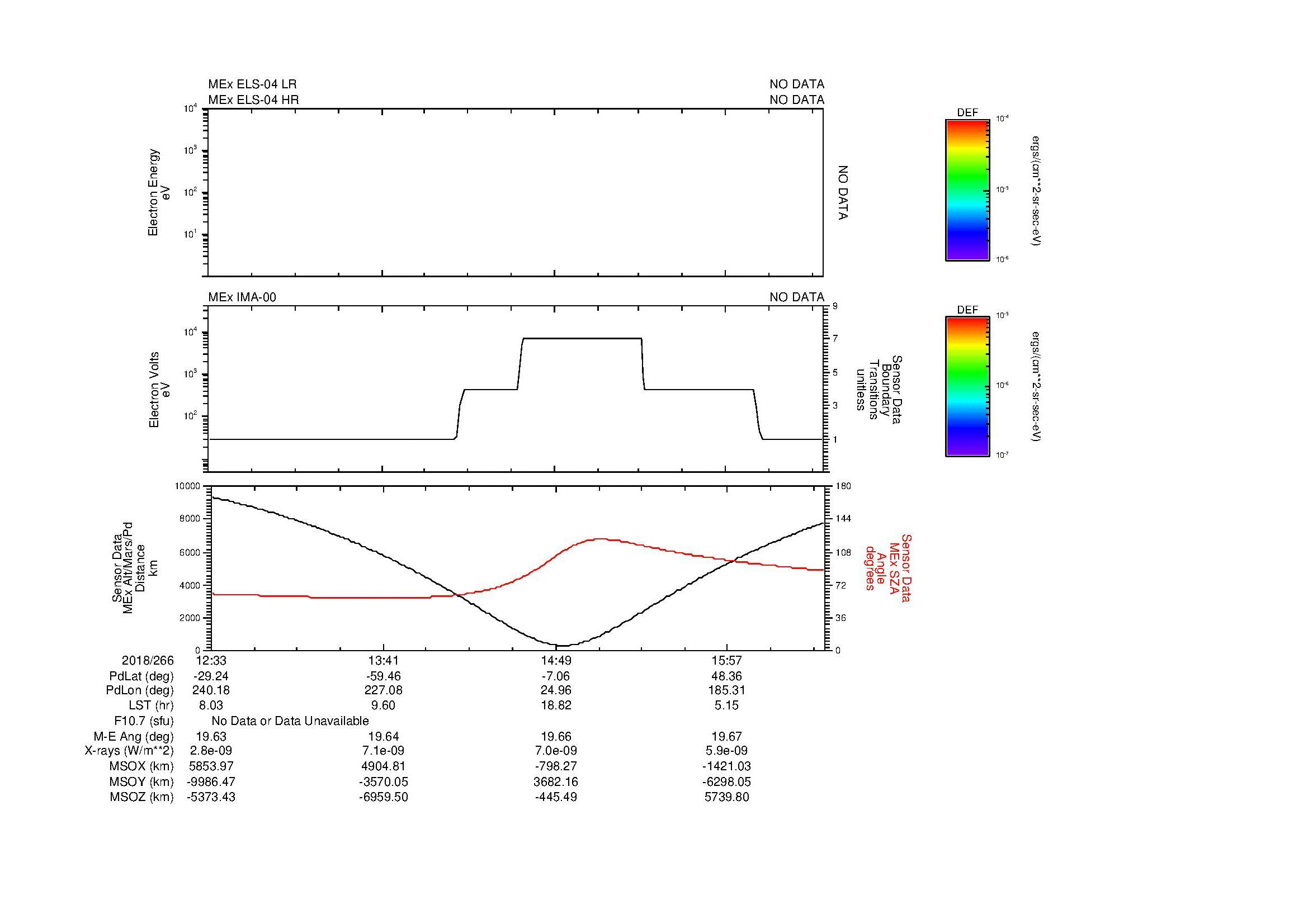Click the MSOX (km) row label
This screenshot has height=924, width=1308.
[x=141, y=766]
